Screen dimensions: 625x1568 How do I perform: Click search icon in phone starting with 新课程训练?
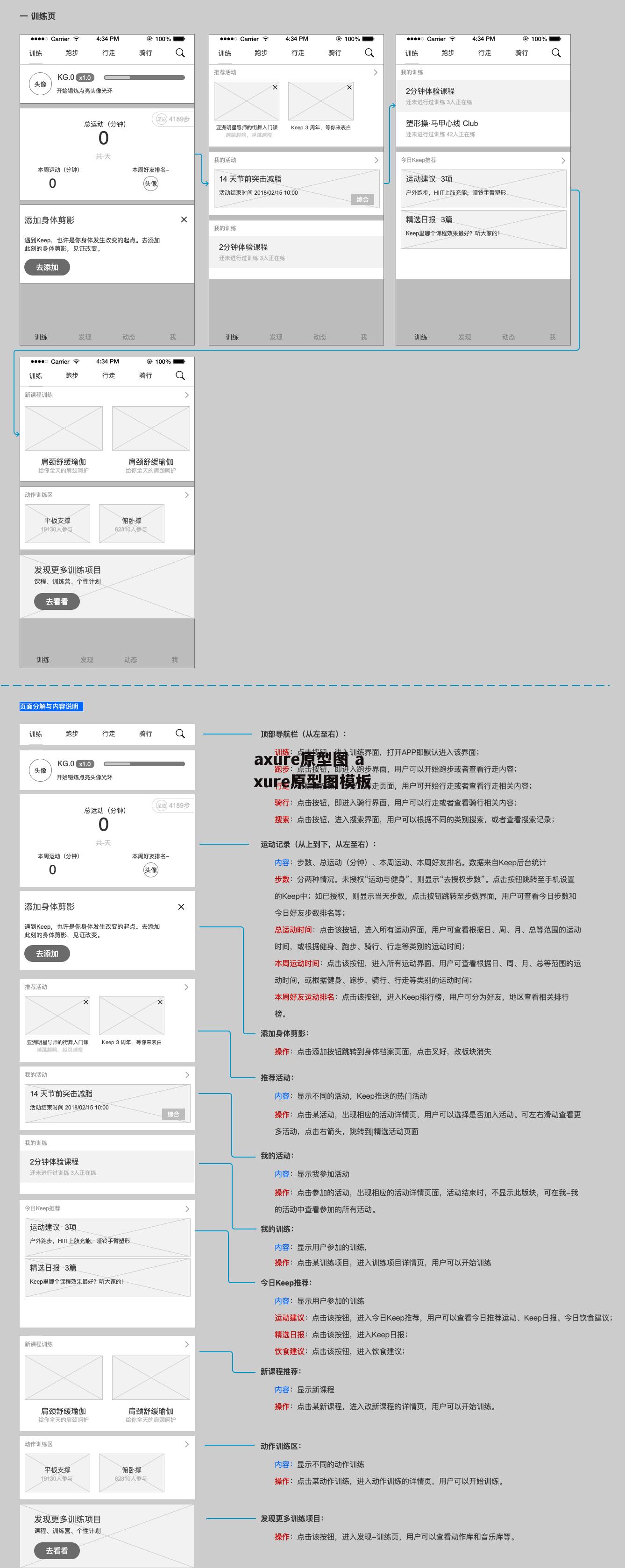tap(180, 375)
